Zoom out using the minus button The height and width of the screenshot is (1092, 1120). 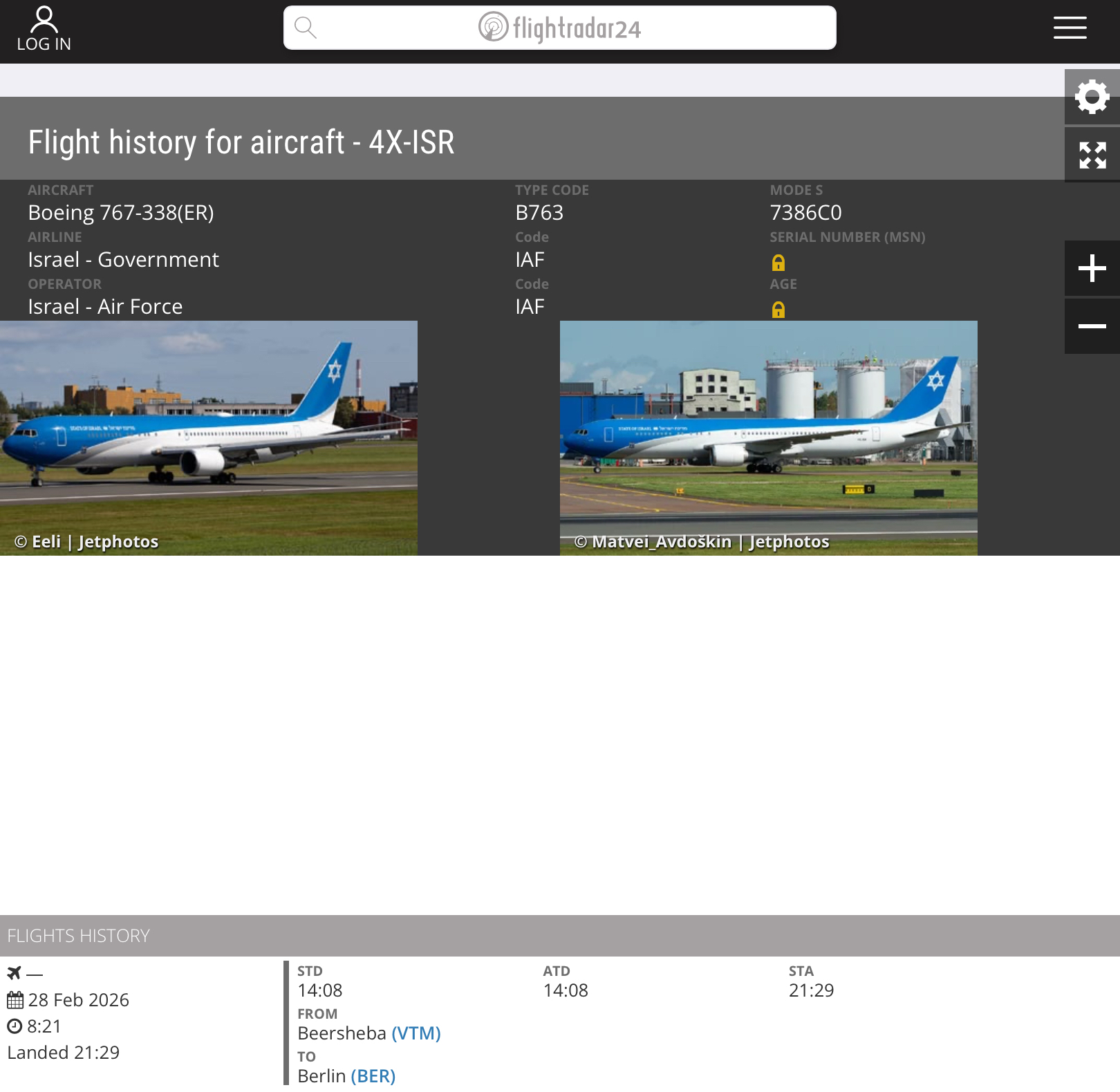(x=1092, y=326)
